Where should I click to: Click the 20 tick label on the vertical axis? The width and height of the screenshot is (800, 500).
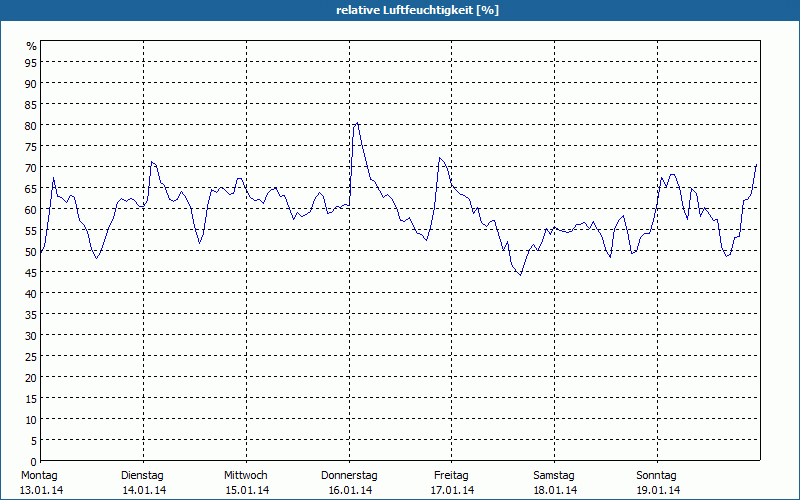[x=31, y=377]
